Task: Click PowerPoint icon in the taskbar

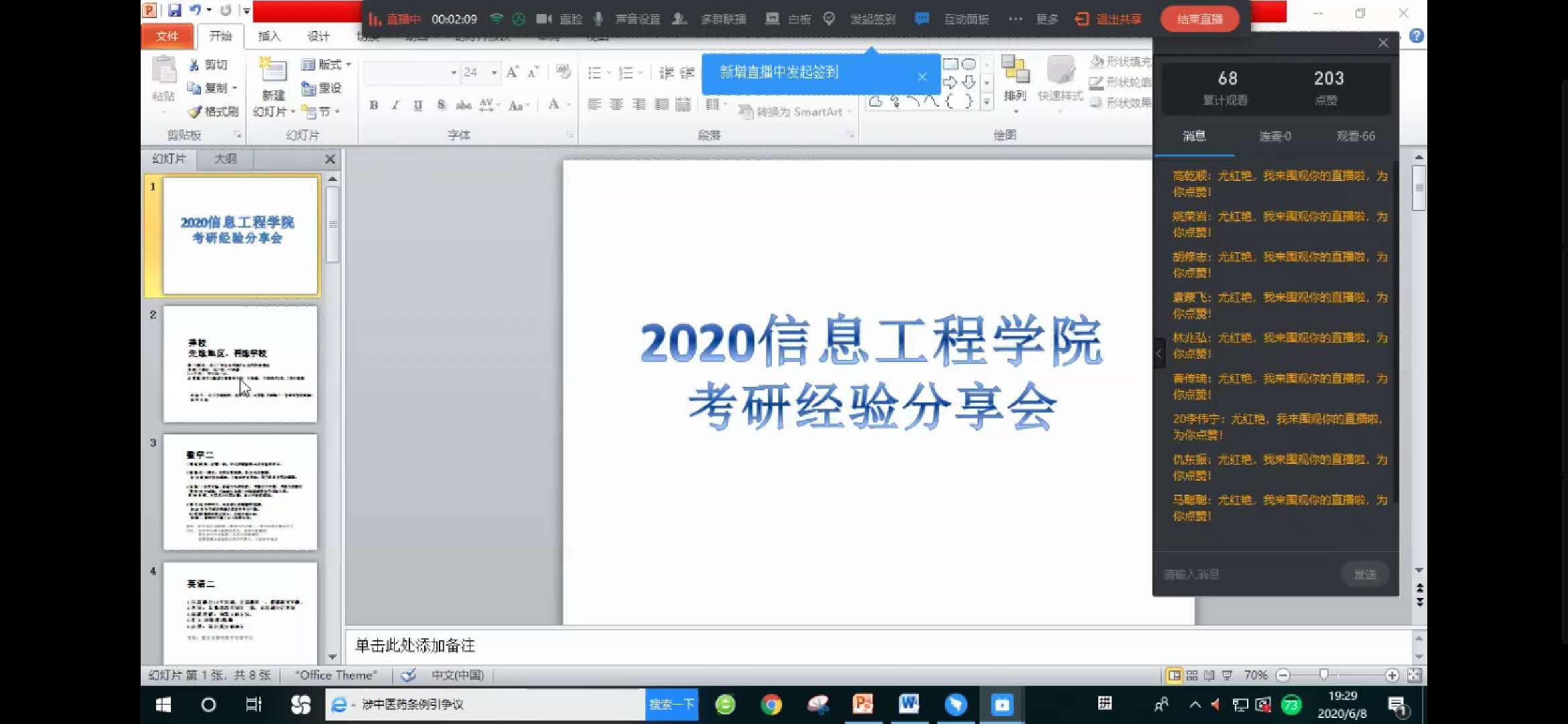Action: click(x=862, y=704)
